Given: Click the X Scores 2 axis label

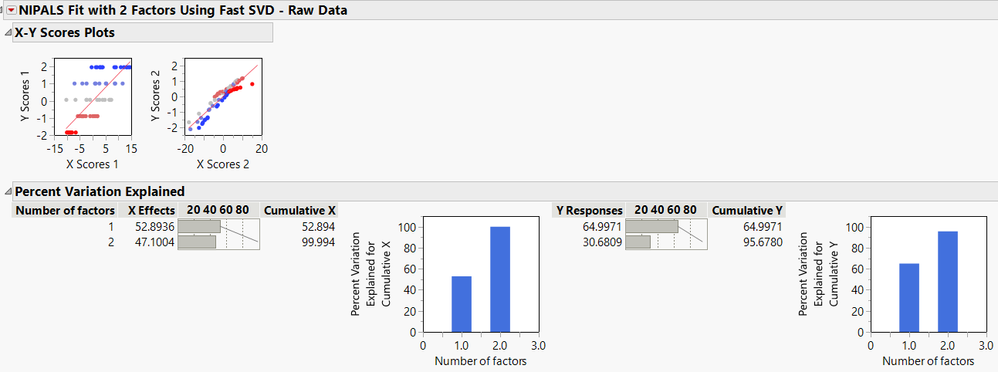Looking at the screenshot, I should (x=223, y=165).
